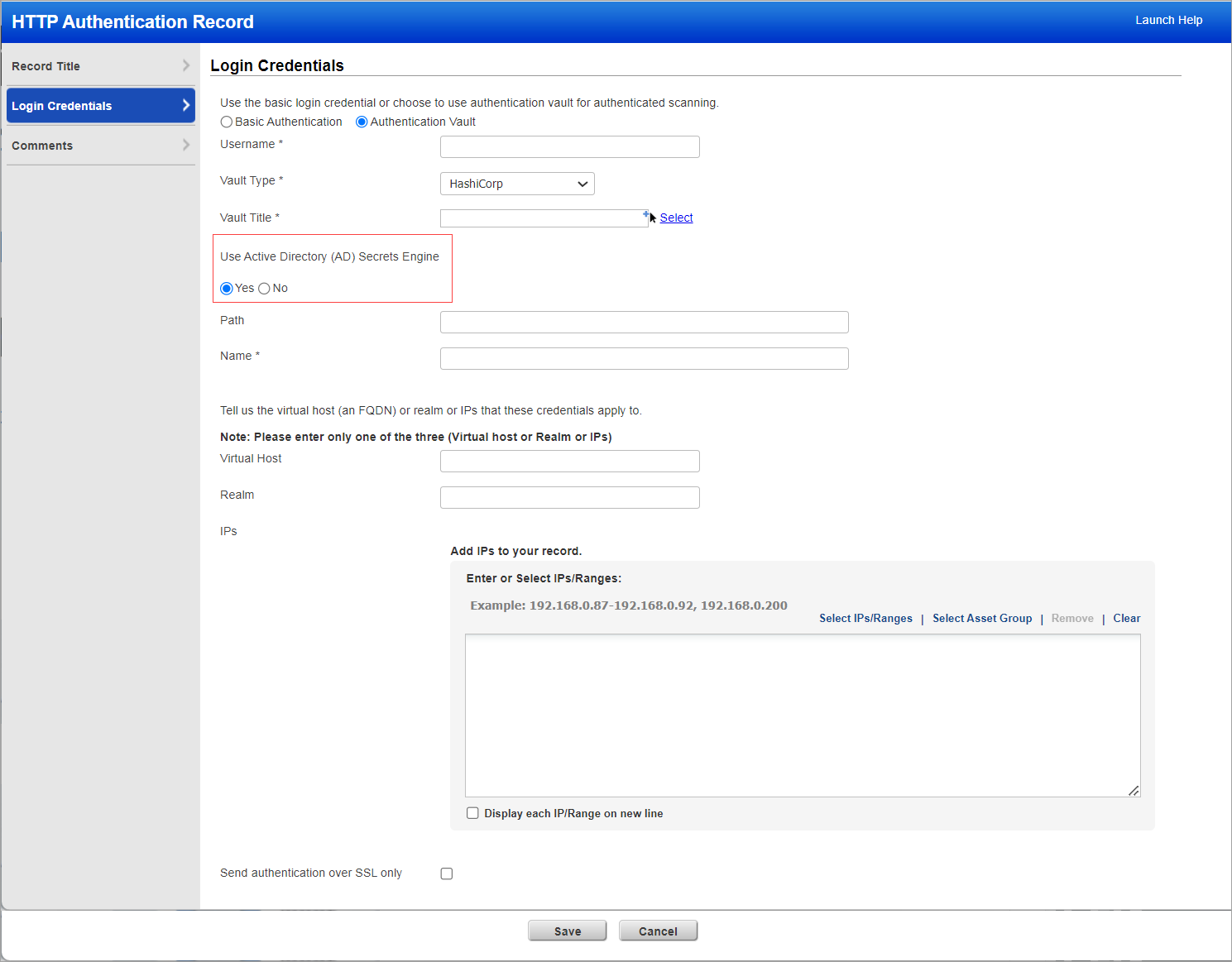The image size is (1232, 962).
Task: Clear the entered IP ranges
Action: (x=1126, y=619)
